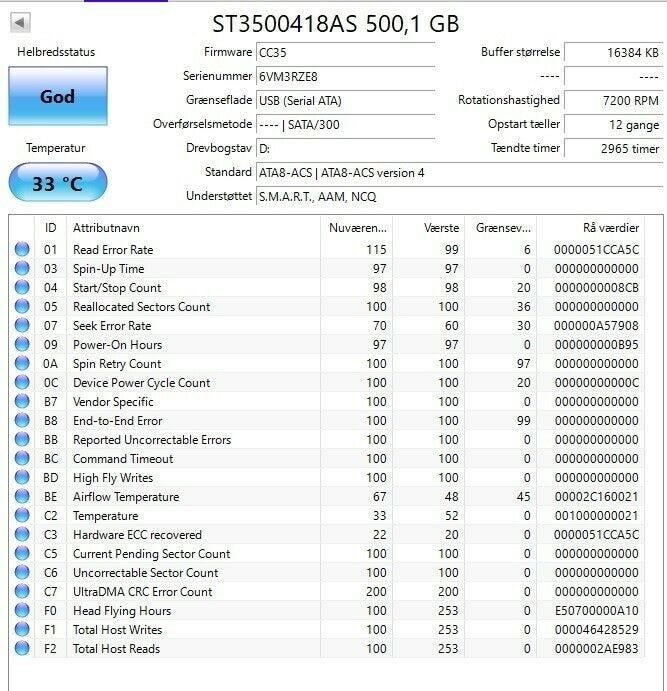Click the Tændte timer field 2965 timer
Viewport: 667px width, 691px height.
pos(614,149)
